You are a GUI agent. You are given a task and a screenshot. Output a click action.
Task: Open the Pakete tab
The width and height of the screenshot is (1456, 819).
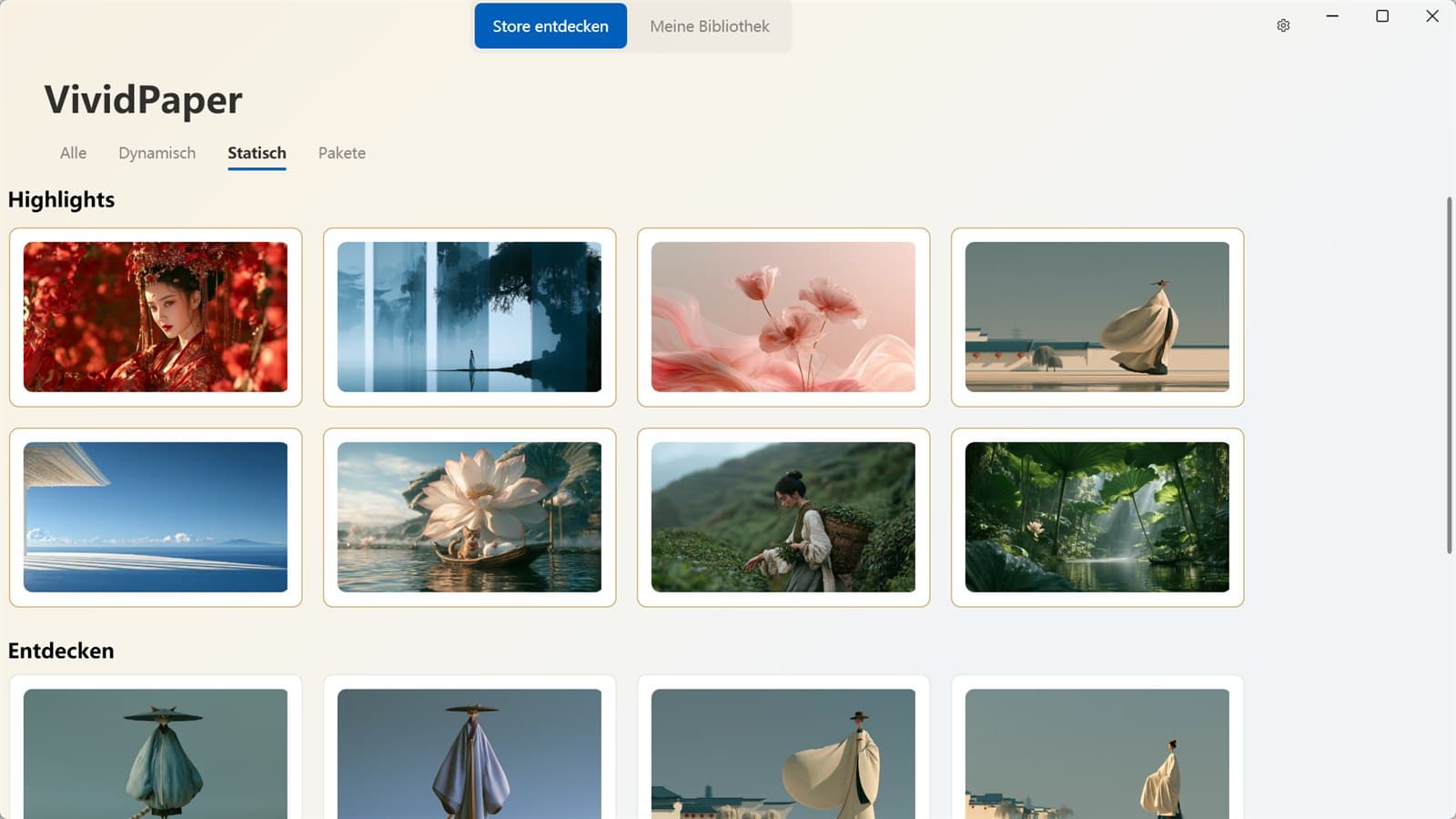(342, 153)
